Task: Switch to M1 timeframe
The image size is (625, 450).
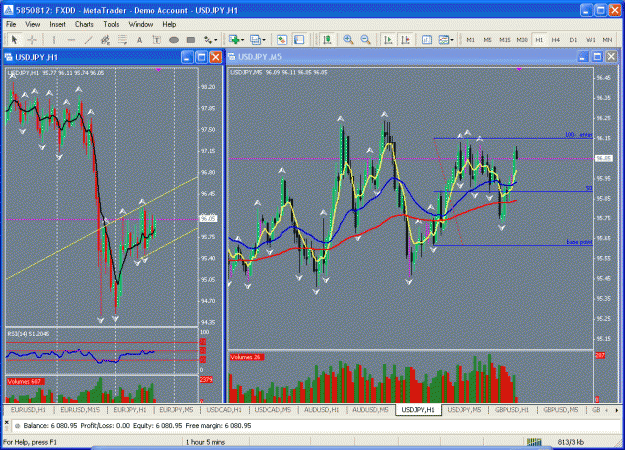Action: click(470, 40)
